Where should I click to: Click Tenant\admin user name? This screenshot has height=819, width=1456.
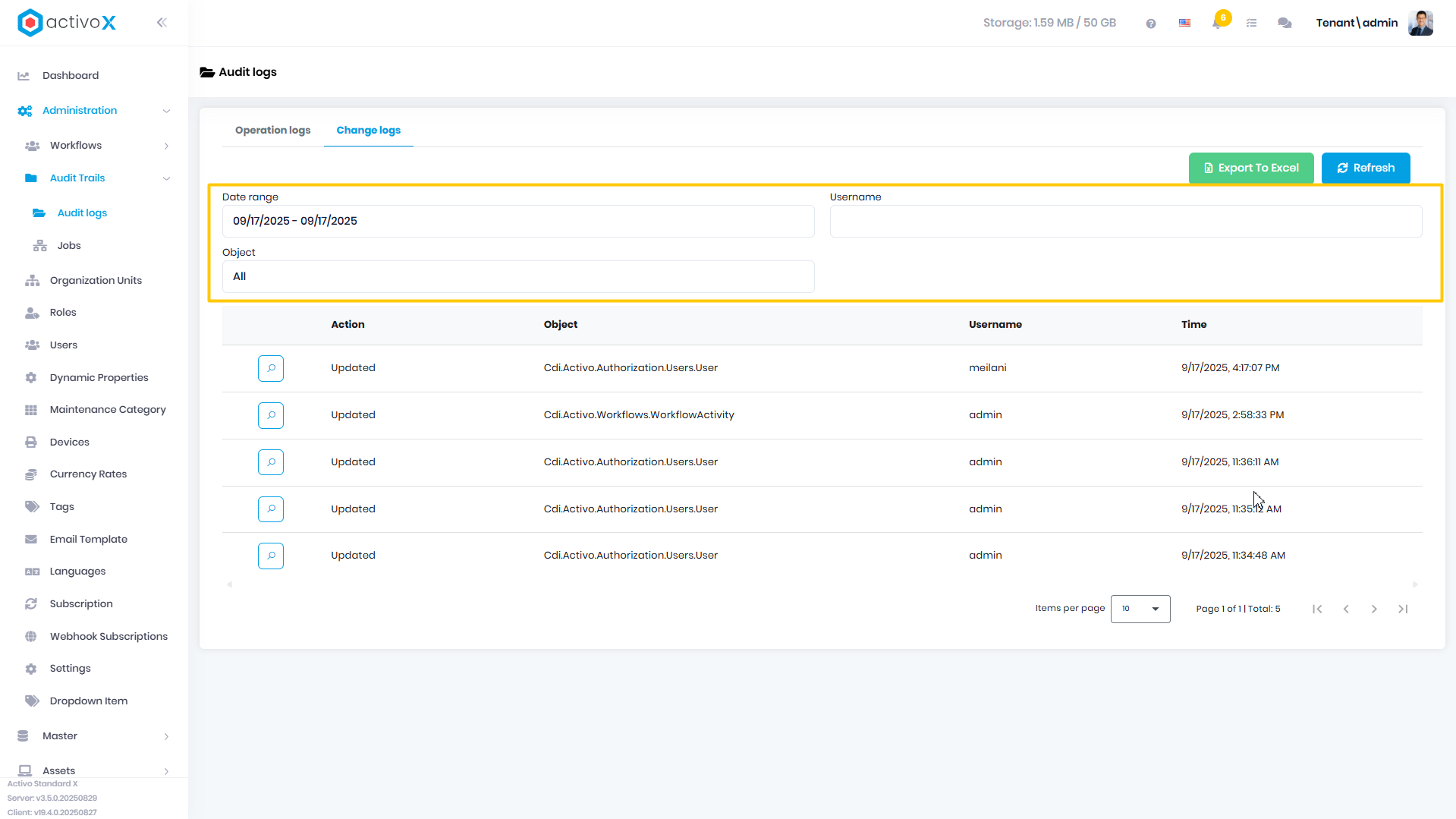click(1357, 23)
